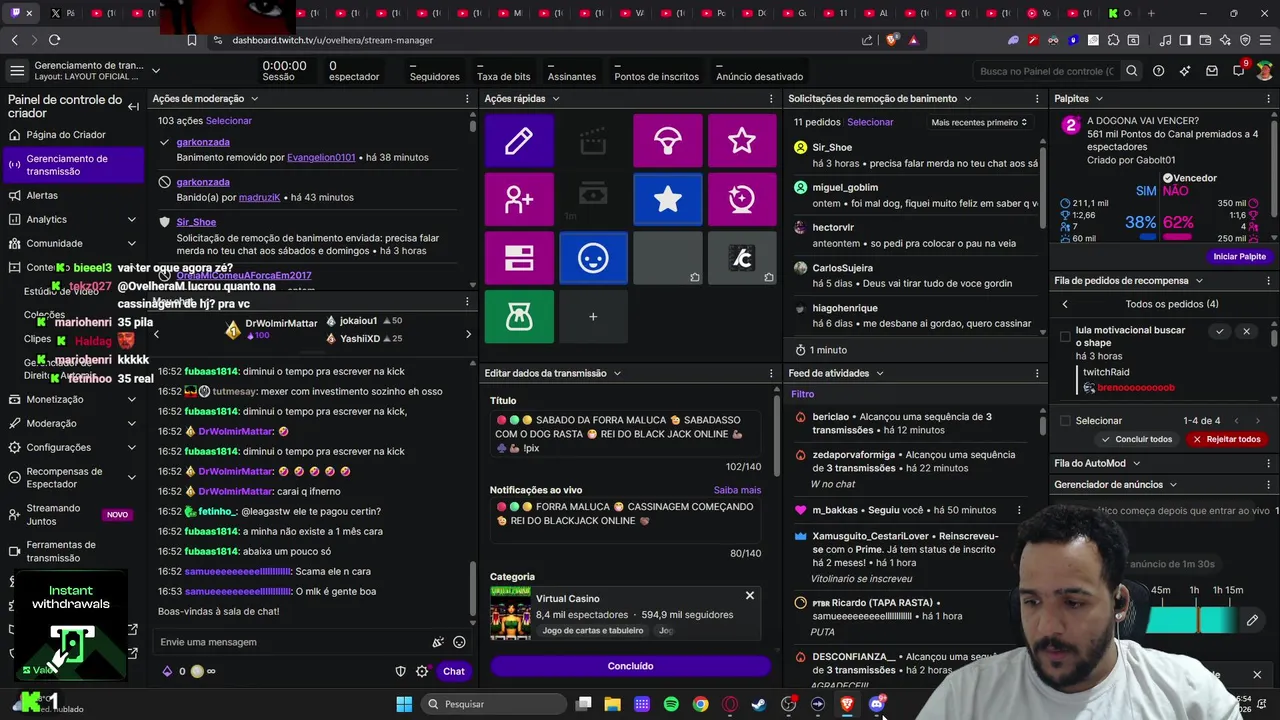
Task: Open the hamburger navigation menu
Action: 17,71
